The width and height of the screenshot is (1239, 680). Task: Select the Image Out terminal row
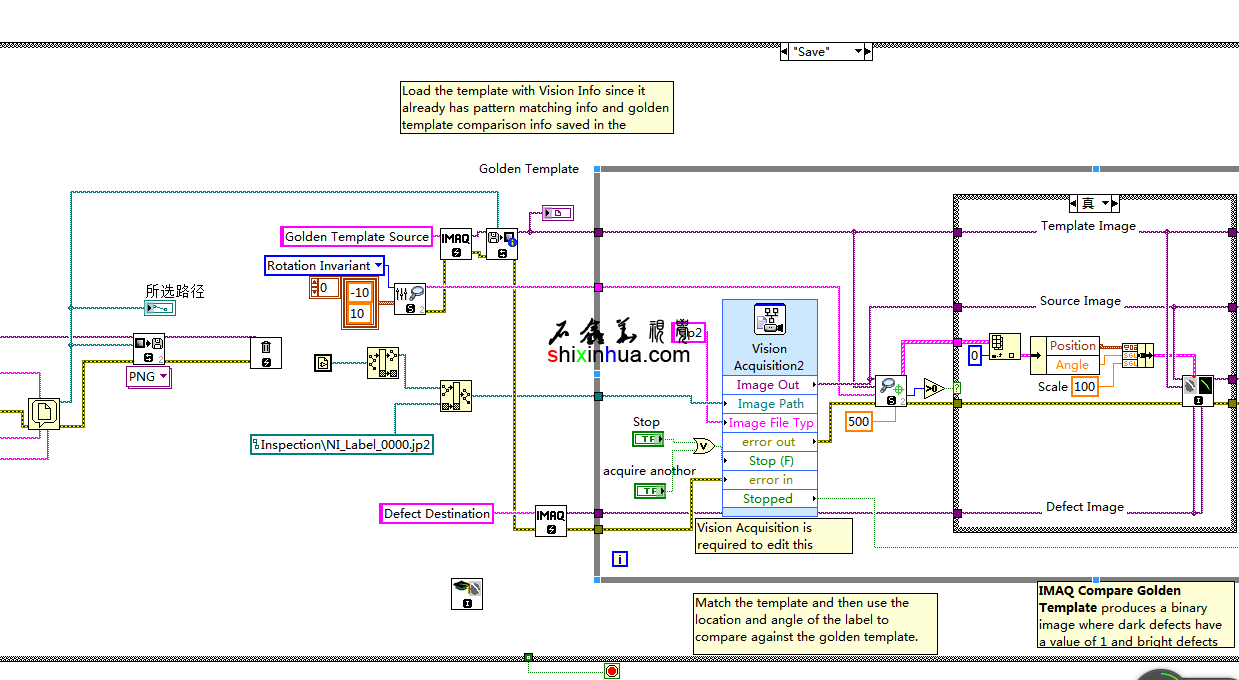coord(769,385)
